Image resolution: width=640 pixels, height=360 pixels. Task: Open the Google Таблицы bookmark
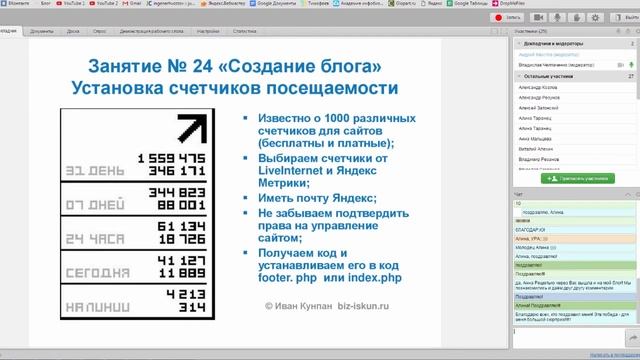467,3
